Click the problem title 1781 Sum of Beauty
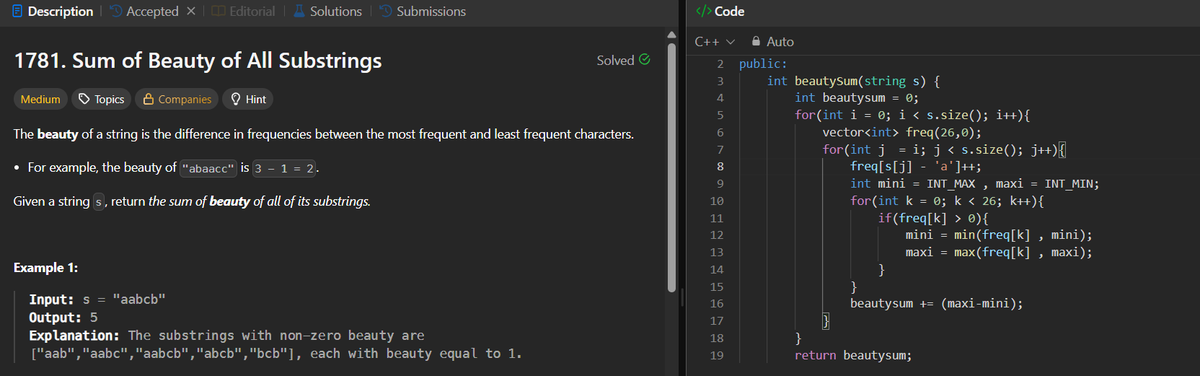The width and height of the screenshot is (1200, 376). point(198,60)
